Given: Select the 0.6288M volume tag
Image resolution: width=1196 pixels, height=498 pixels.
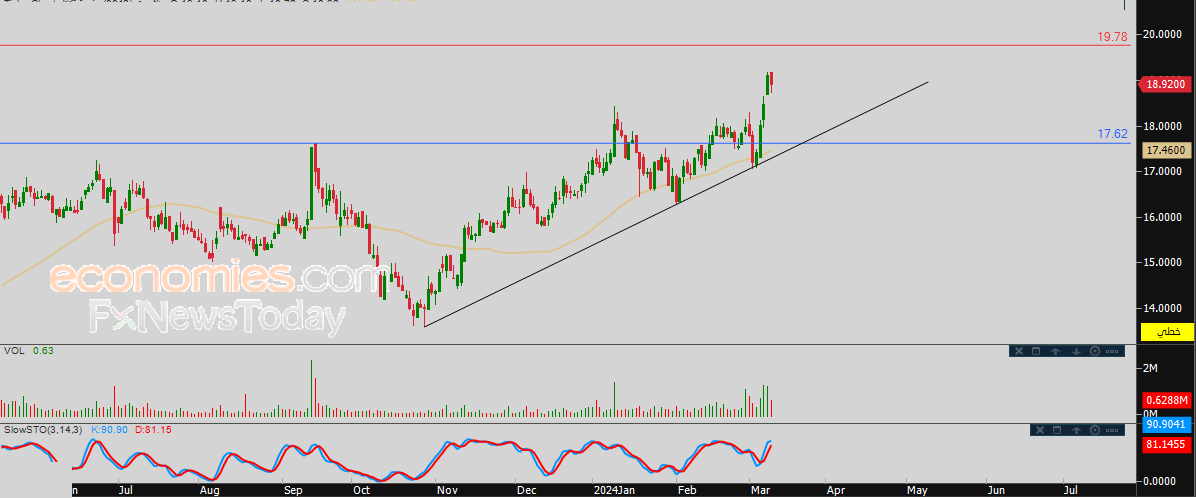Looking at the screenshot, I should point(1167,400).
